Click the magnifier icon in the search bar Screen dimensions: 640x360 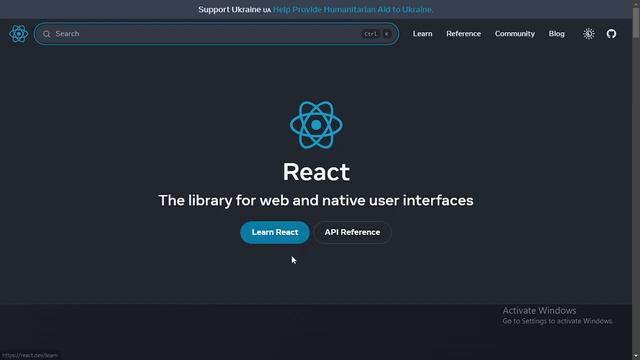coord(47,34)
